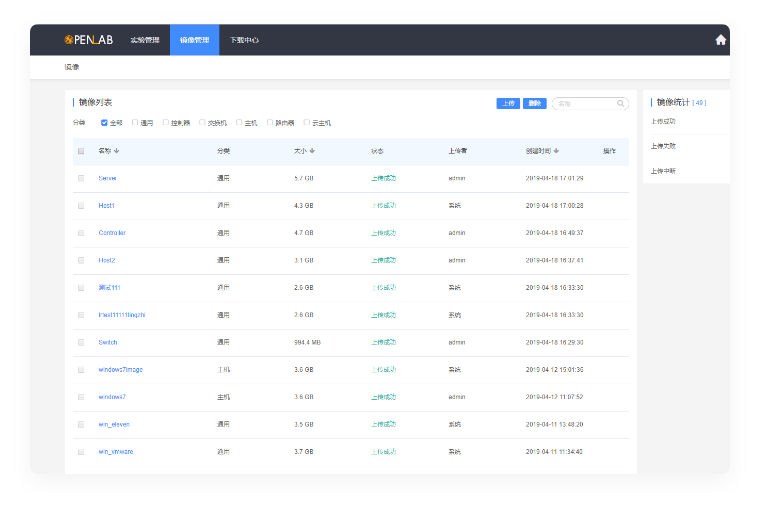Open the win_eleven image link
The image size is (760, 510).
pos(114,424)
